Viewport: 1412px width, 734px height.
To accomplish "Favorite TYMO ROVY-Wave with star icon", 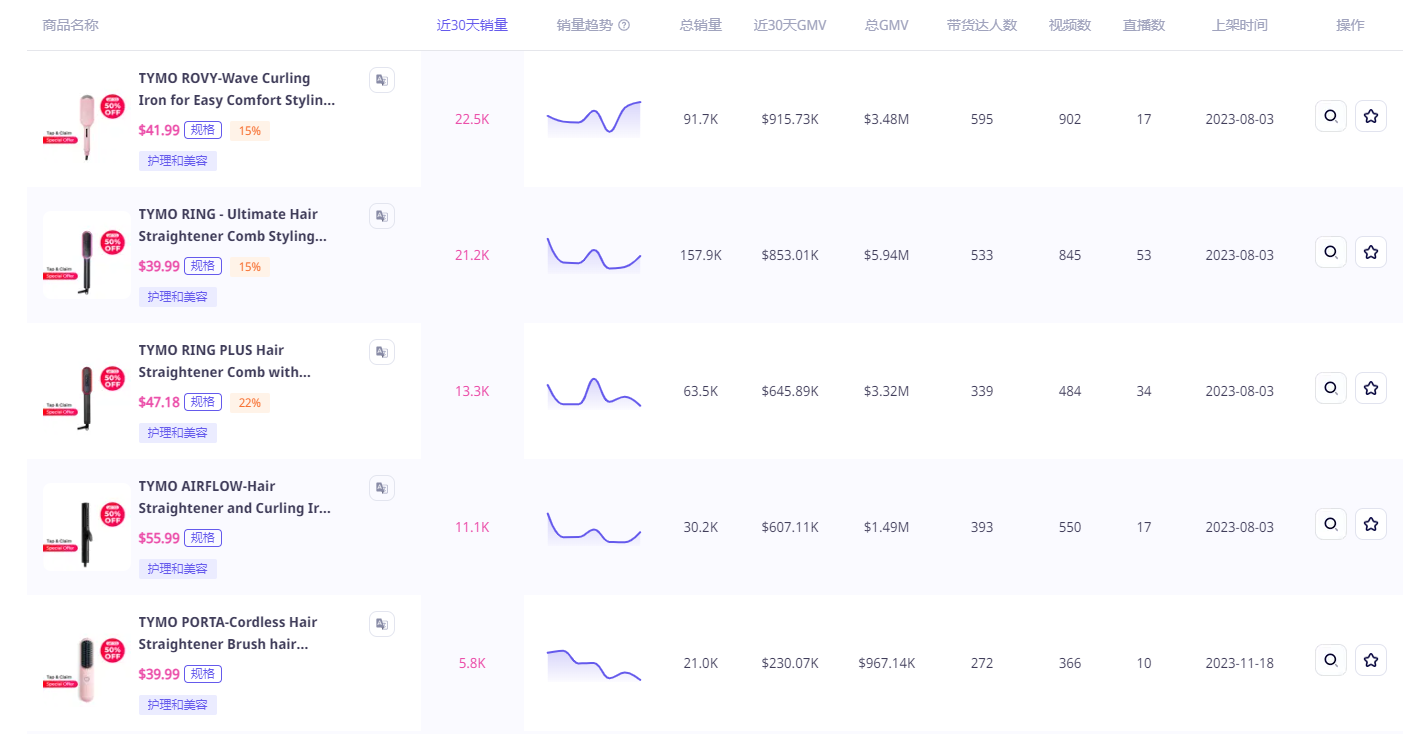I will [x=1371, y=116].
